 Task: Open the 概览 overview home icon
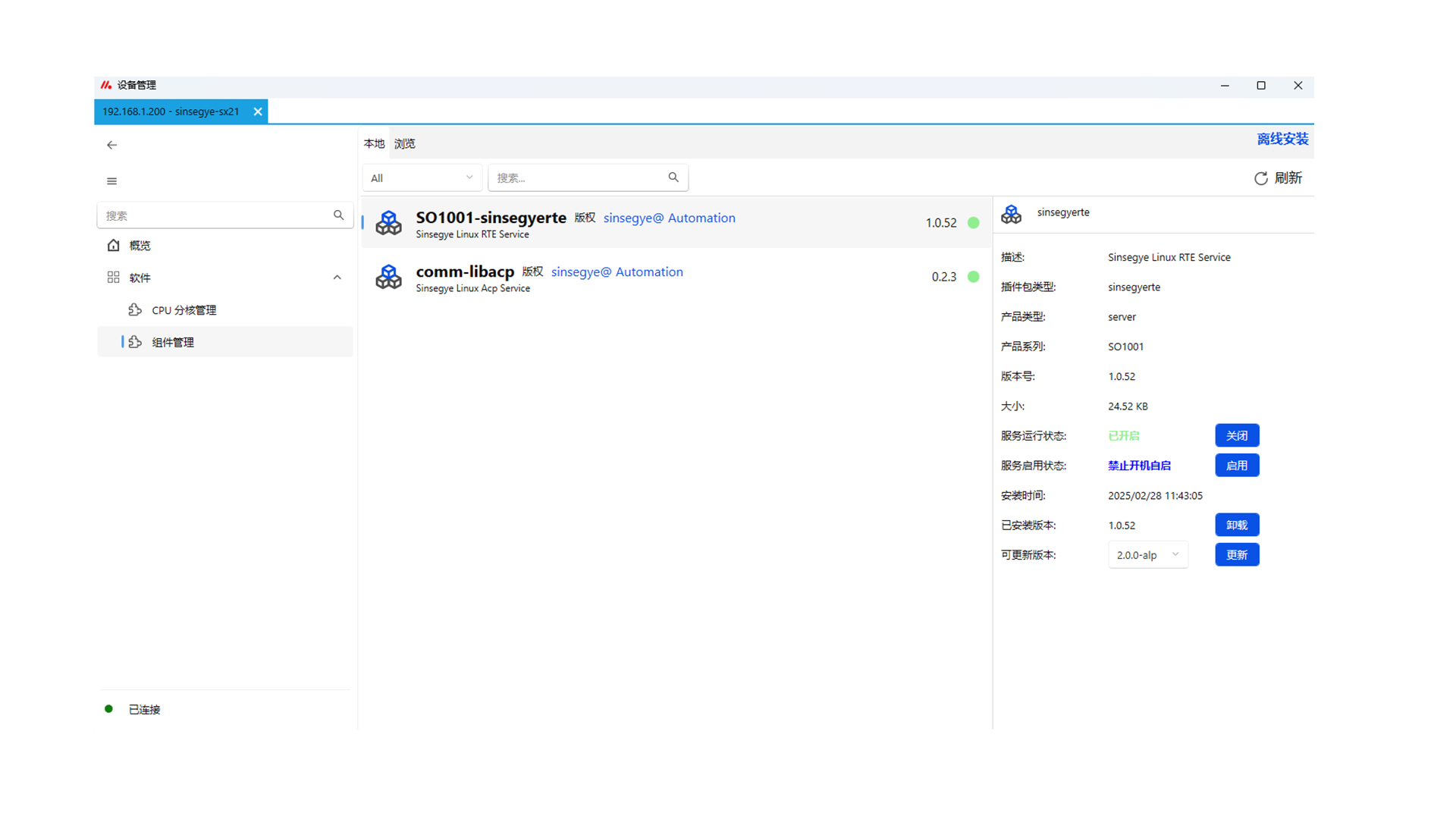(x=114, y=246)
